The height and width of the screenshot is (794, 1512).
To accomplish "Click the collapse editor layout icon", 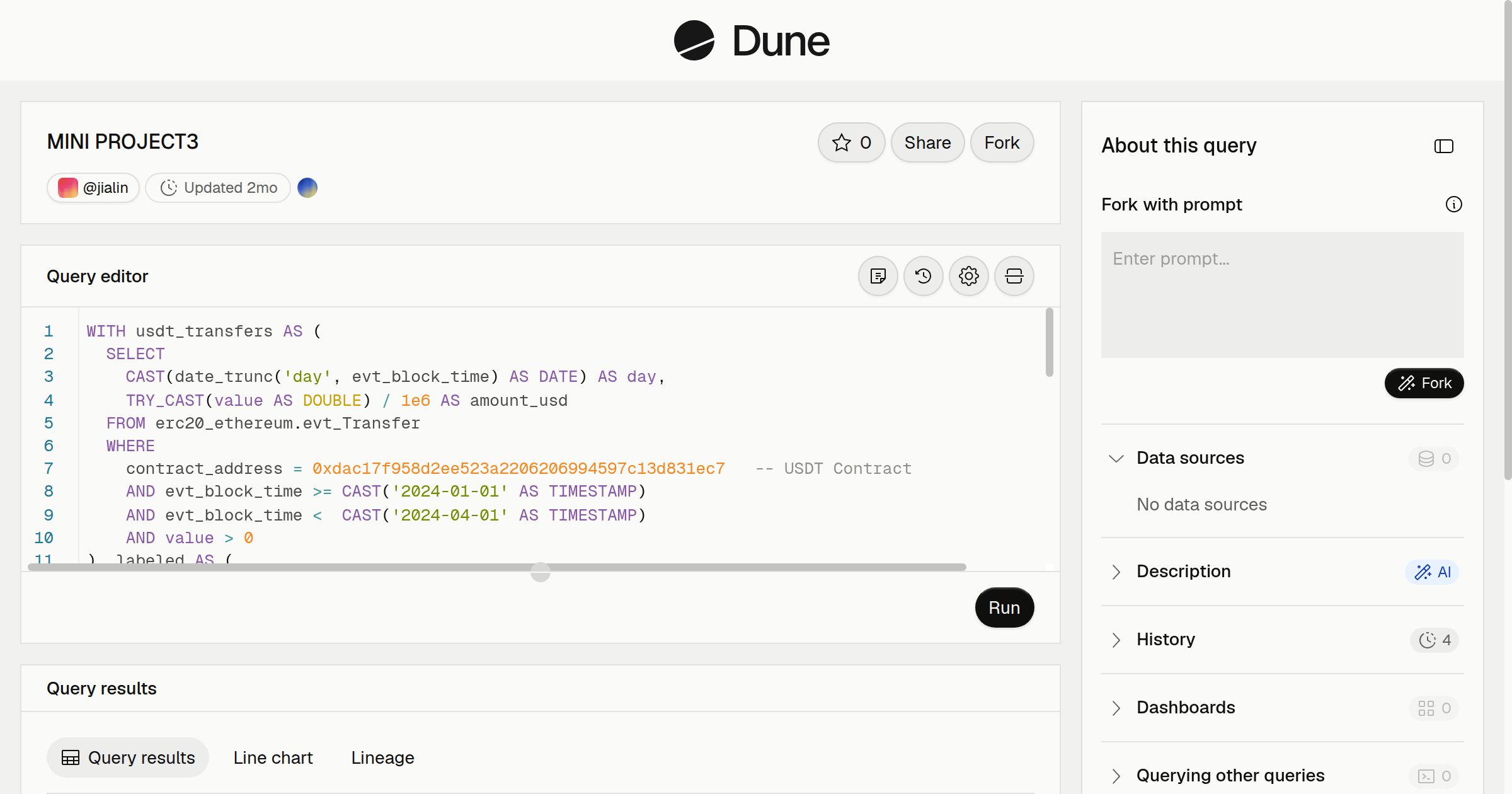I will click(1014, 276).
